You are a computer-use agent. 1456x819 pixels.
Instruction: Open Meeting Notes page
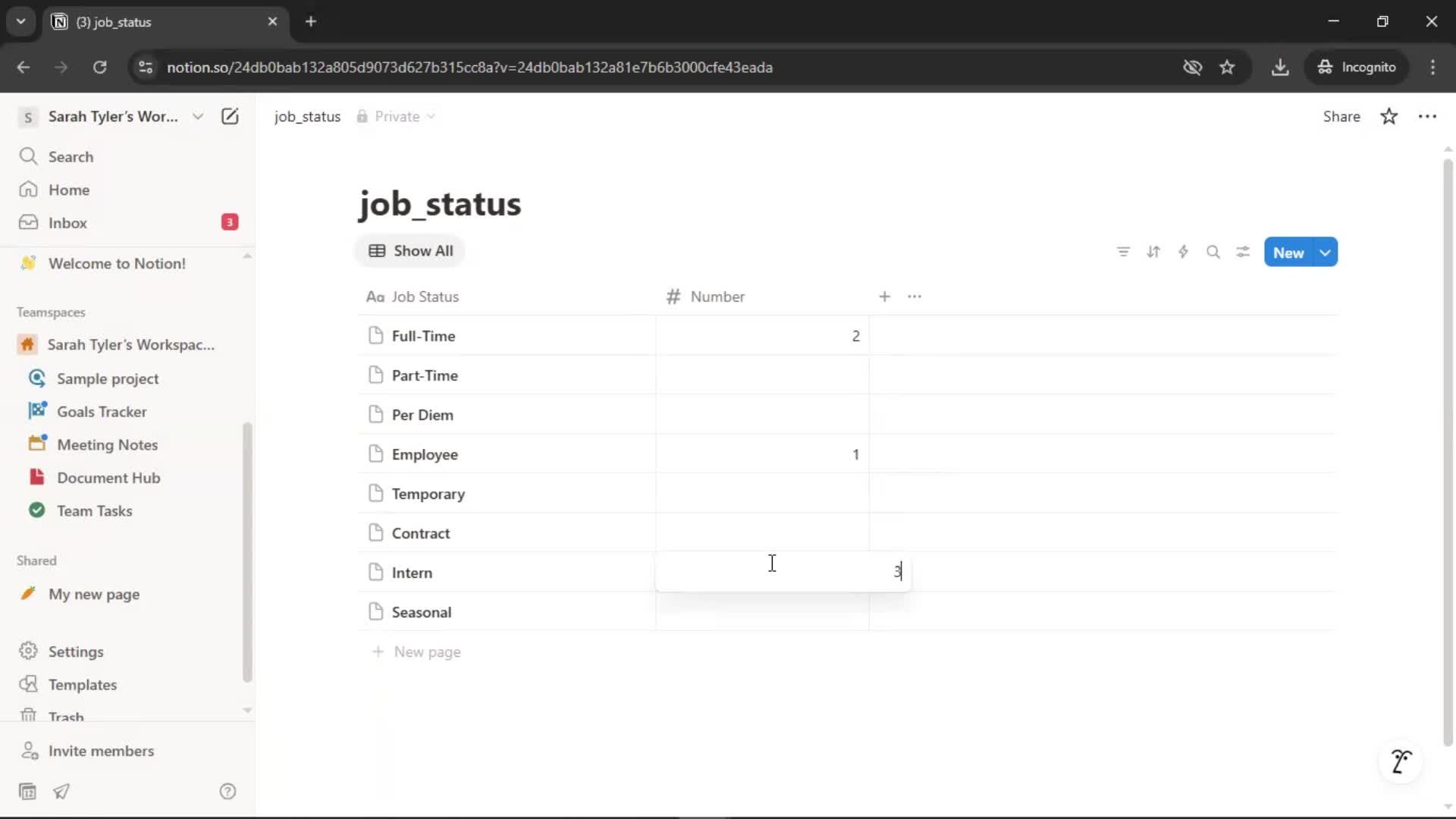107,444
